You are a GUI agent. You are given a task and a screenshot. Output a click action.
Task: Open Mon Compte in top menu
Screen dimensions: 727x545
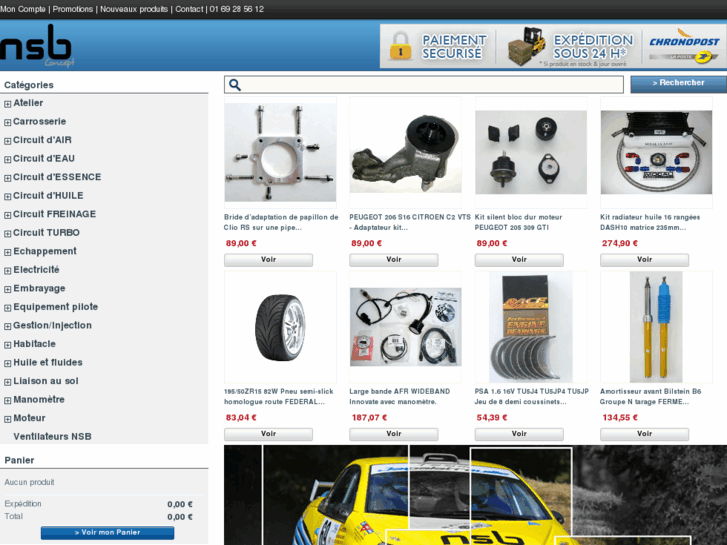[23, 9]
